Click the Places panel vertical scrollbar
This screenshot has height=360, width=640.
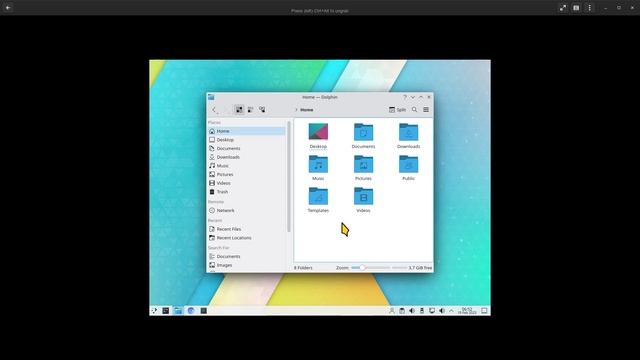289,176
